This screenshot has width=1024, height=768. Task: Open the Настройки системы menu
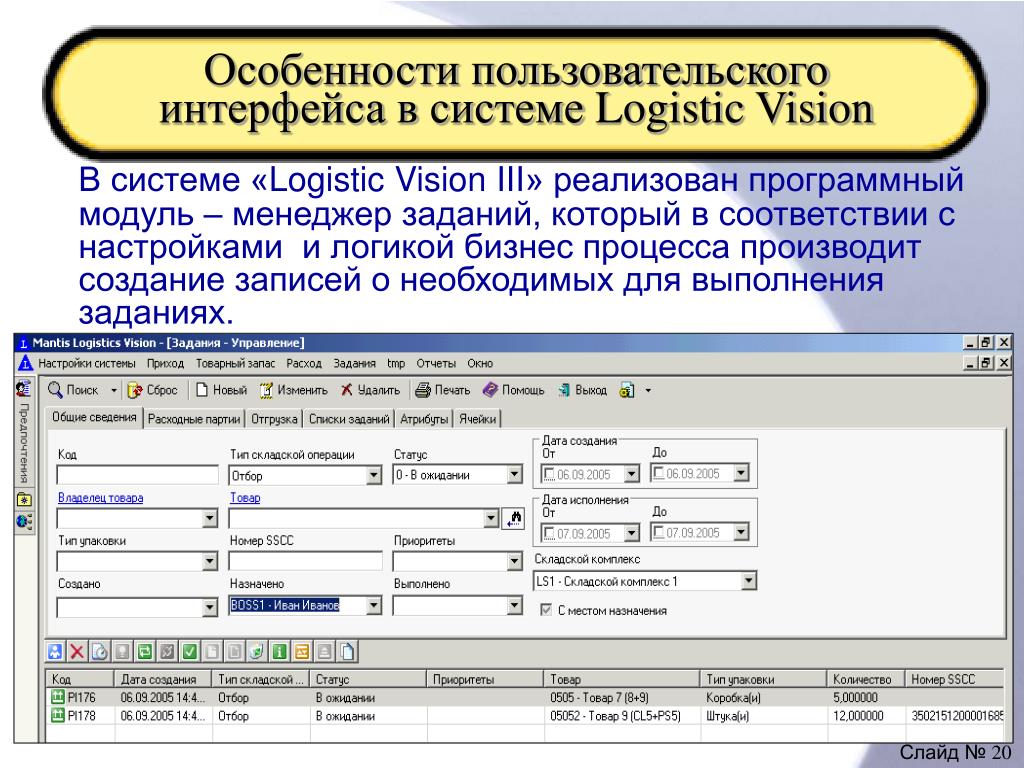[x=87, y=363]
